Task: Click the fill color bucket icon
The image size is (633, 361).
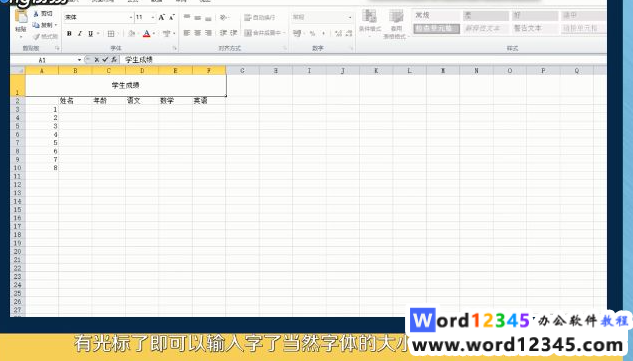Action: pyautogui.click(x=131, y=34)
